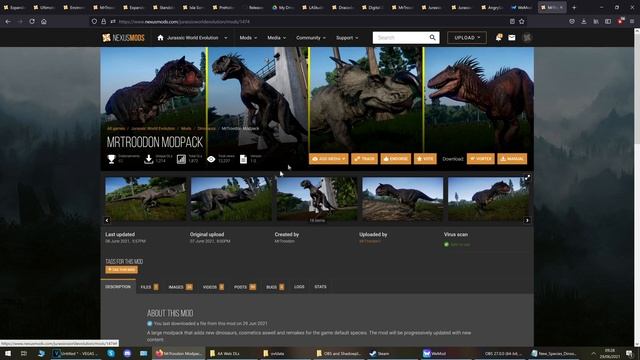Go to the game home icon
The image size is (640, 360).
(160, 38)
